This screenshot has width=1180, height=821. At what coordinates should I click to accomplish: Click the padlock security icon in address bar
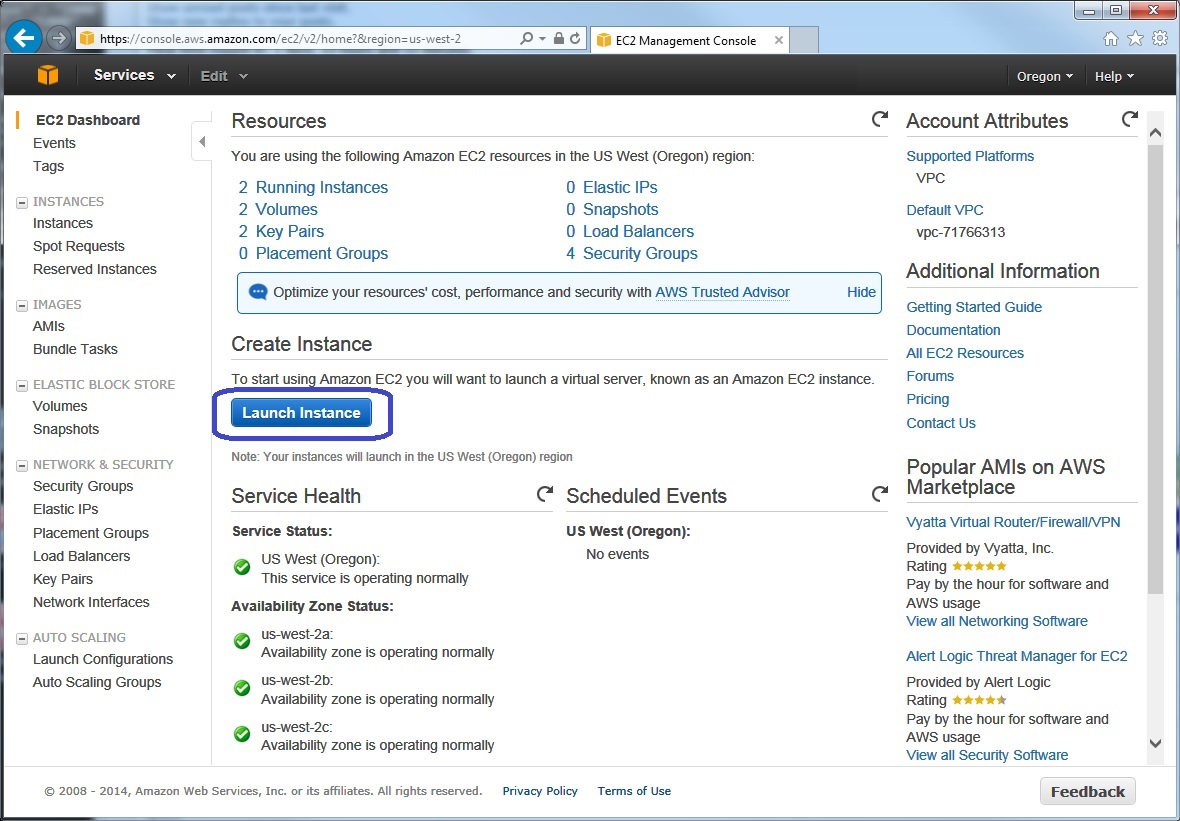pyautogui.click(x=558, y=38)
